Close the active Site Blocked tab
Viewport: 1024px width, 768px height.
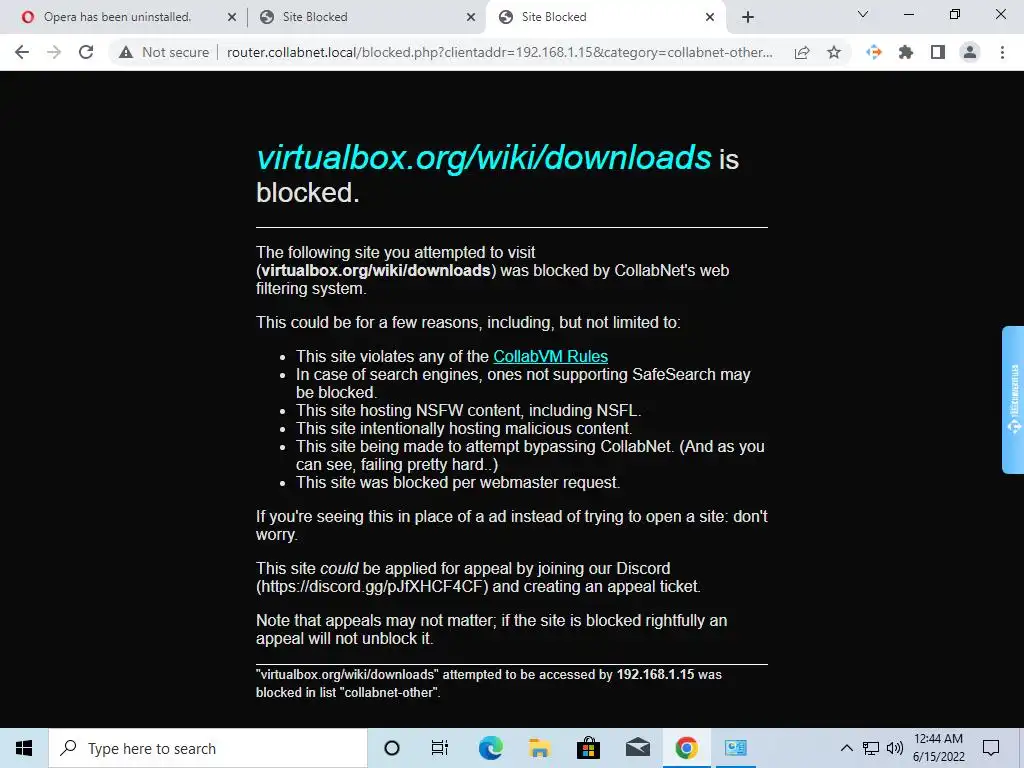[x=710, y=18]
